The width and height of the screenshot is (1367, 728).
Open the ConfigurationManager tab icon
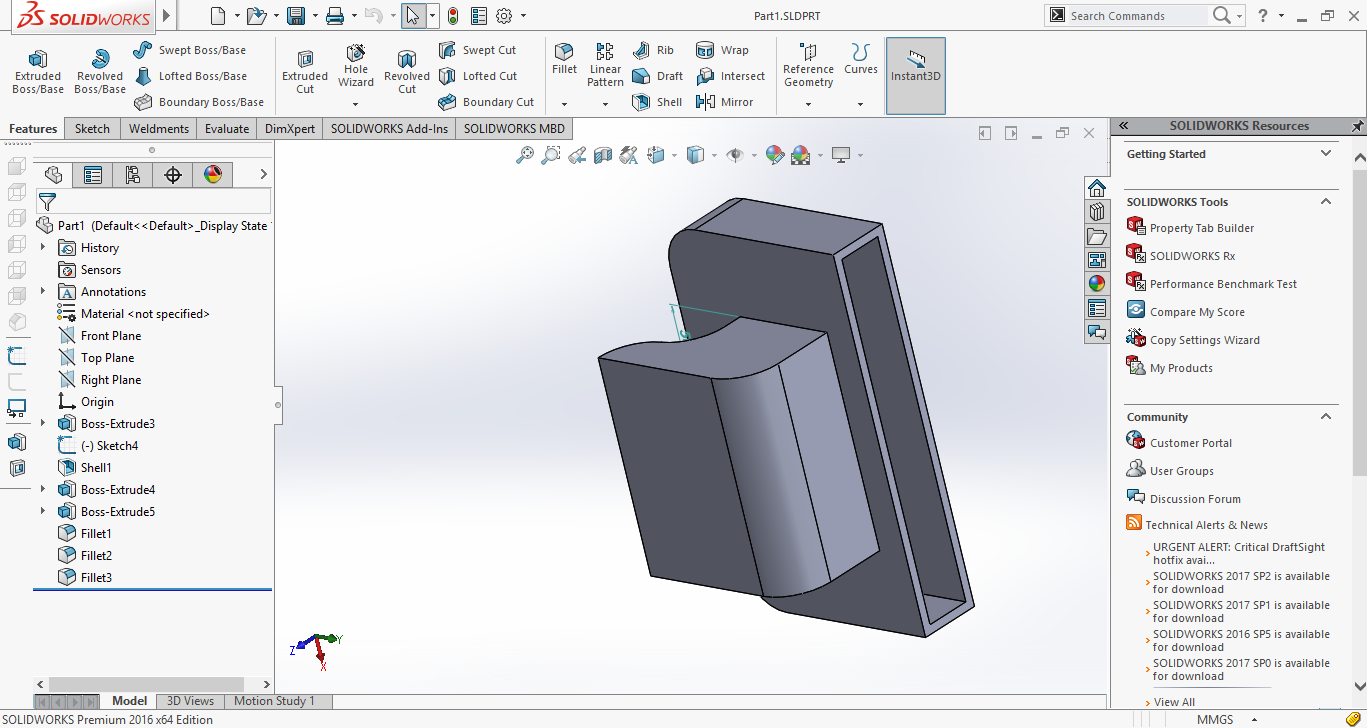pyautogui.click(x=133, y=175)
